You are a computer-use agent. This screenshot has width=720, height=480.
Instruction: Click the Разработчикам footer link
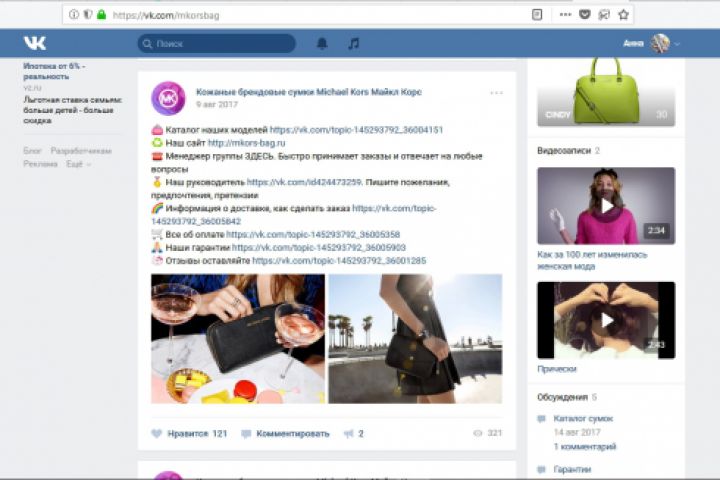pos(81,151)
